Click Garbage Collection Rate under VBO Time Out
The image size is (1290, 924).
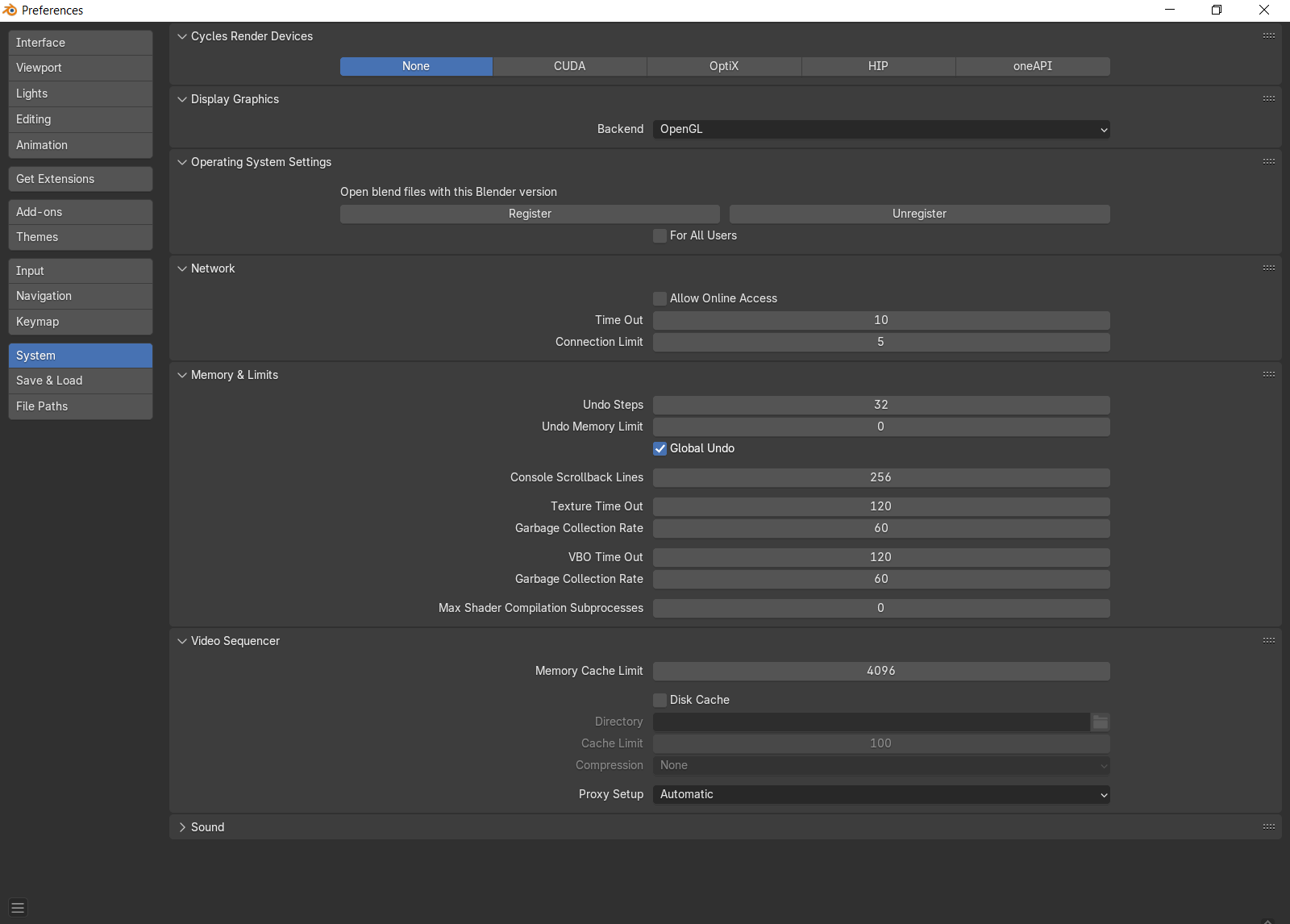881,579
